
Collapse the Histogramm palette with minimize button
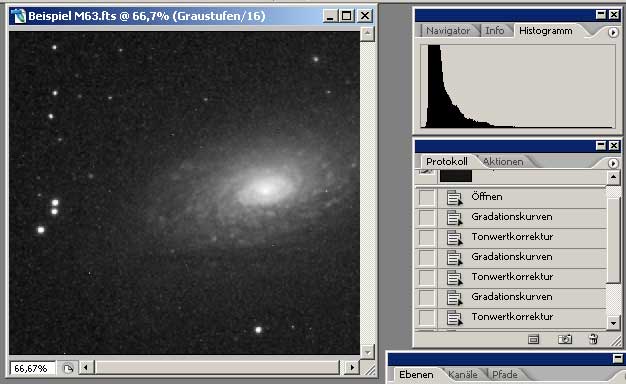[x=601, y=15]
